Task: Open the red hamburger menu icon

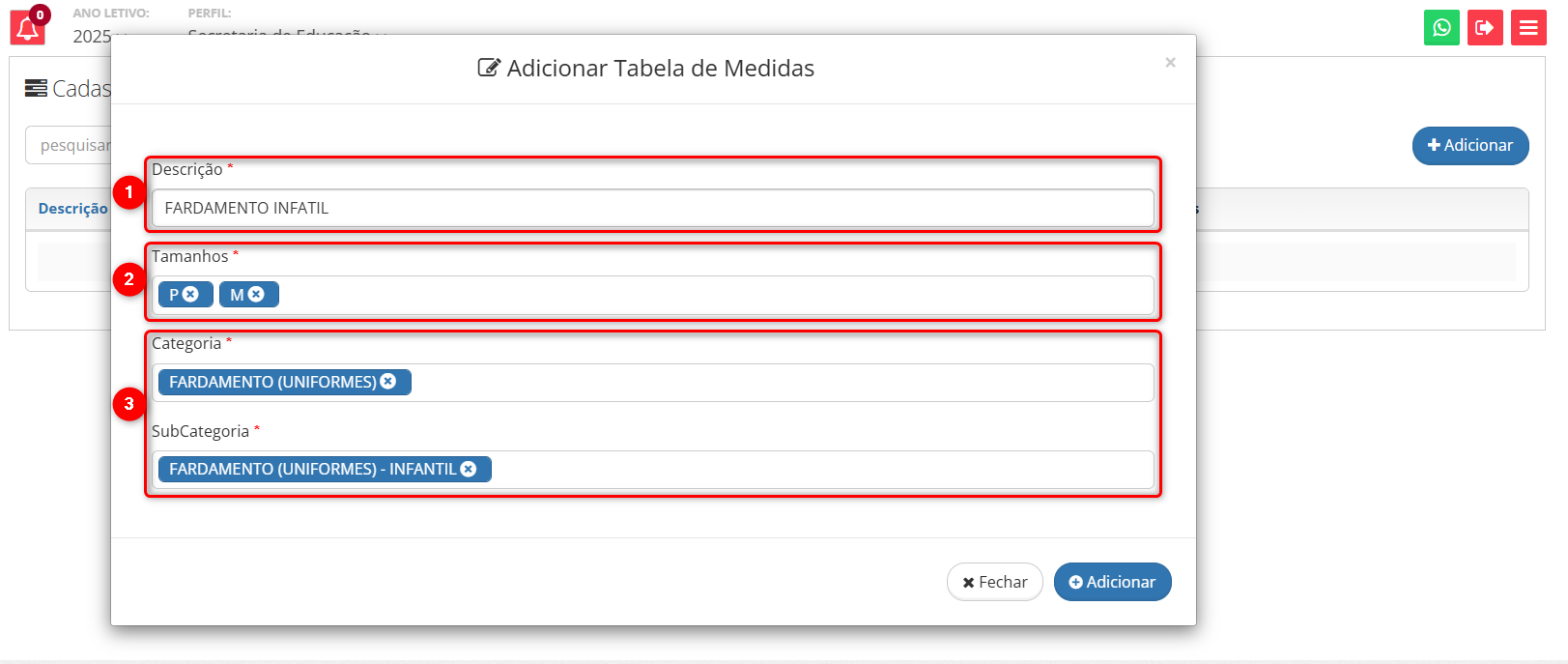Action: [x=1528, y=27]
